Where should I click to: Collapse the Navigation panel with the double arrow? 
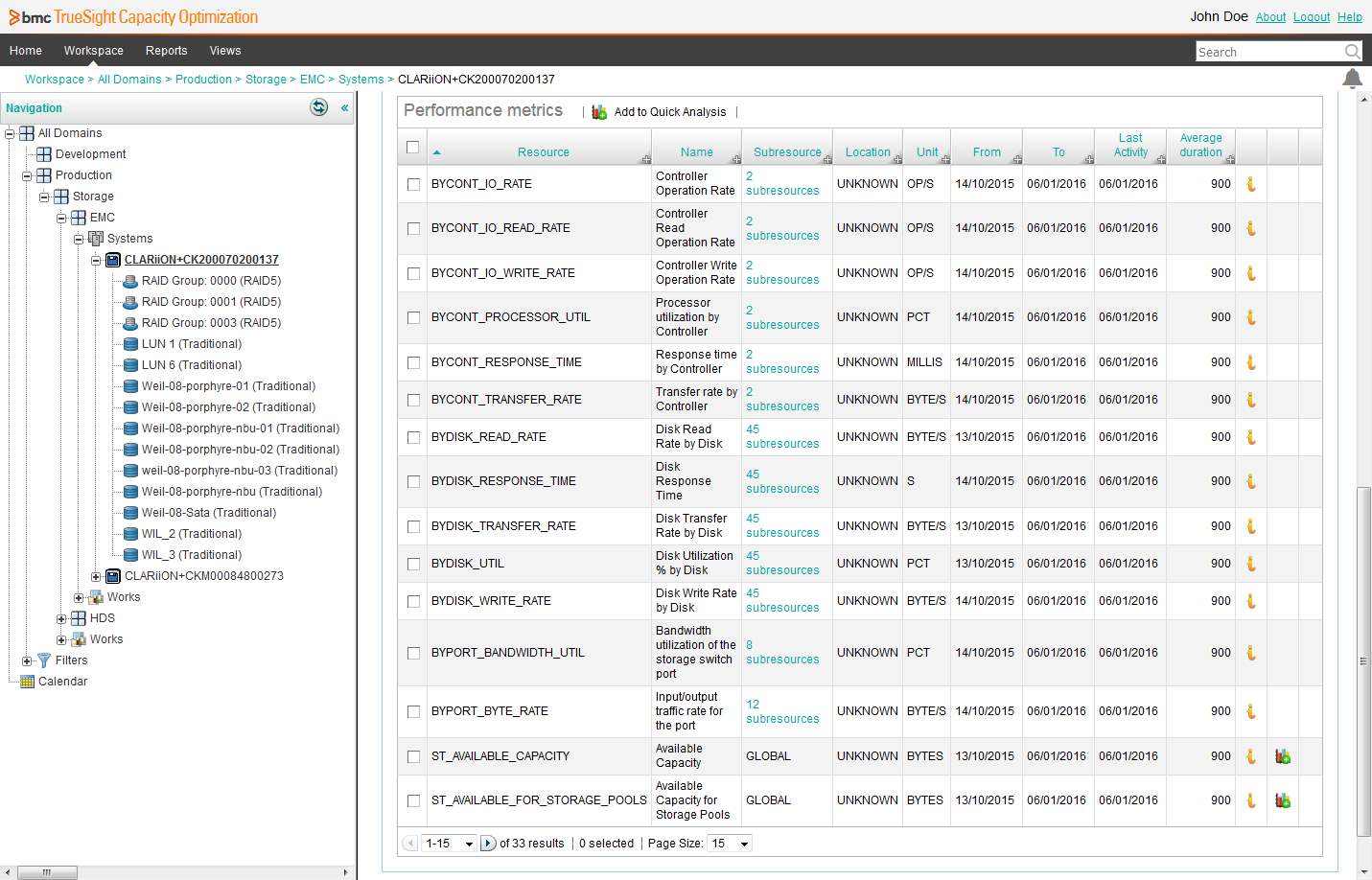point(344,107)
